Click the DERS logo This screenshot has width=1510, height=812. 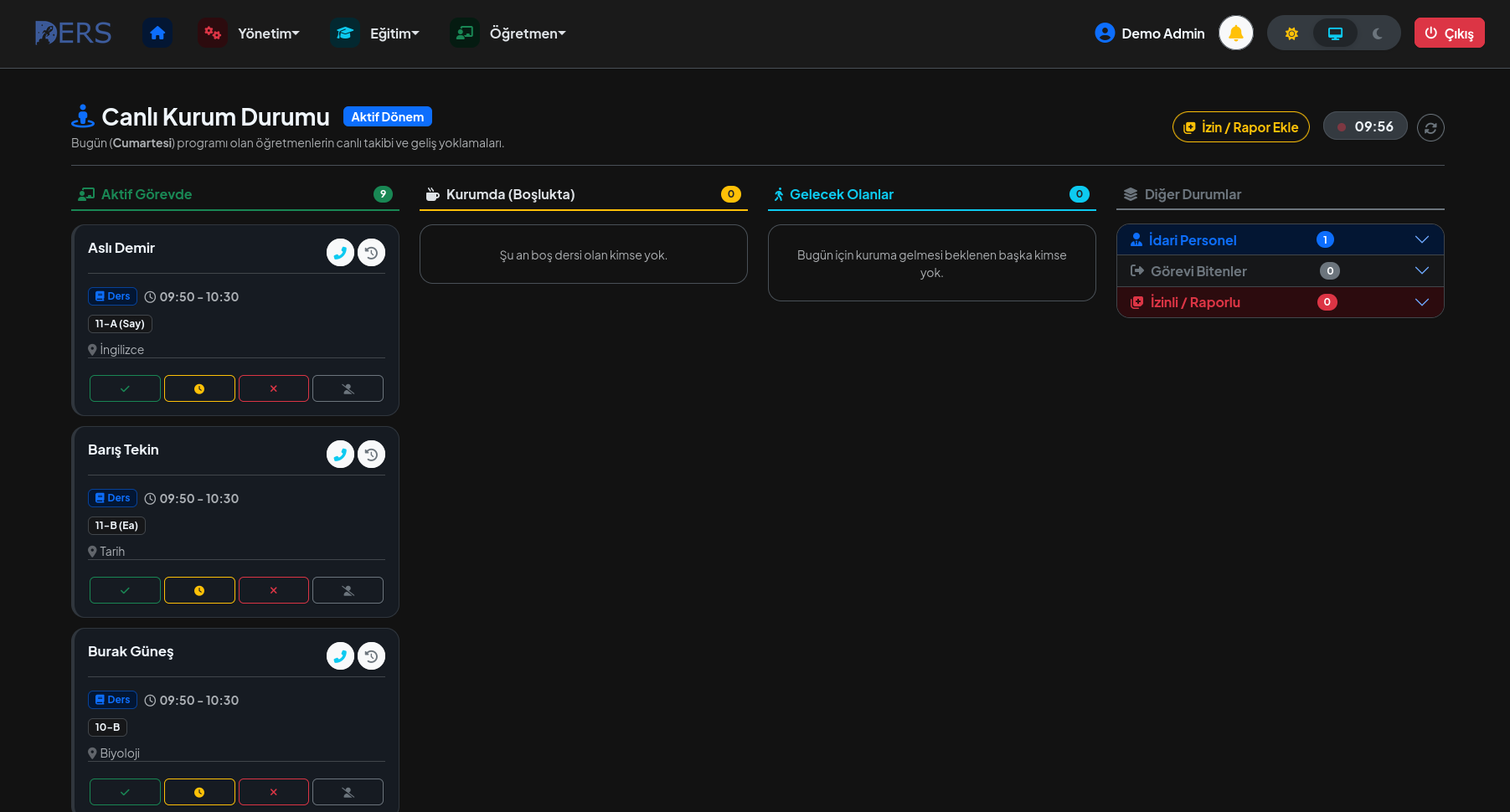point(74,33)
